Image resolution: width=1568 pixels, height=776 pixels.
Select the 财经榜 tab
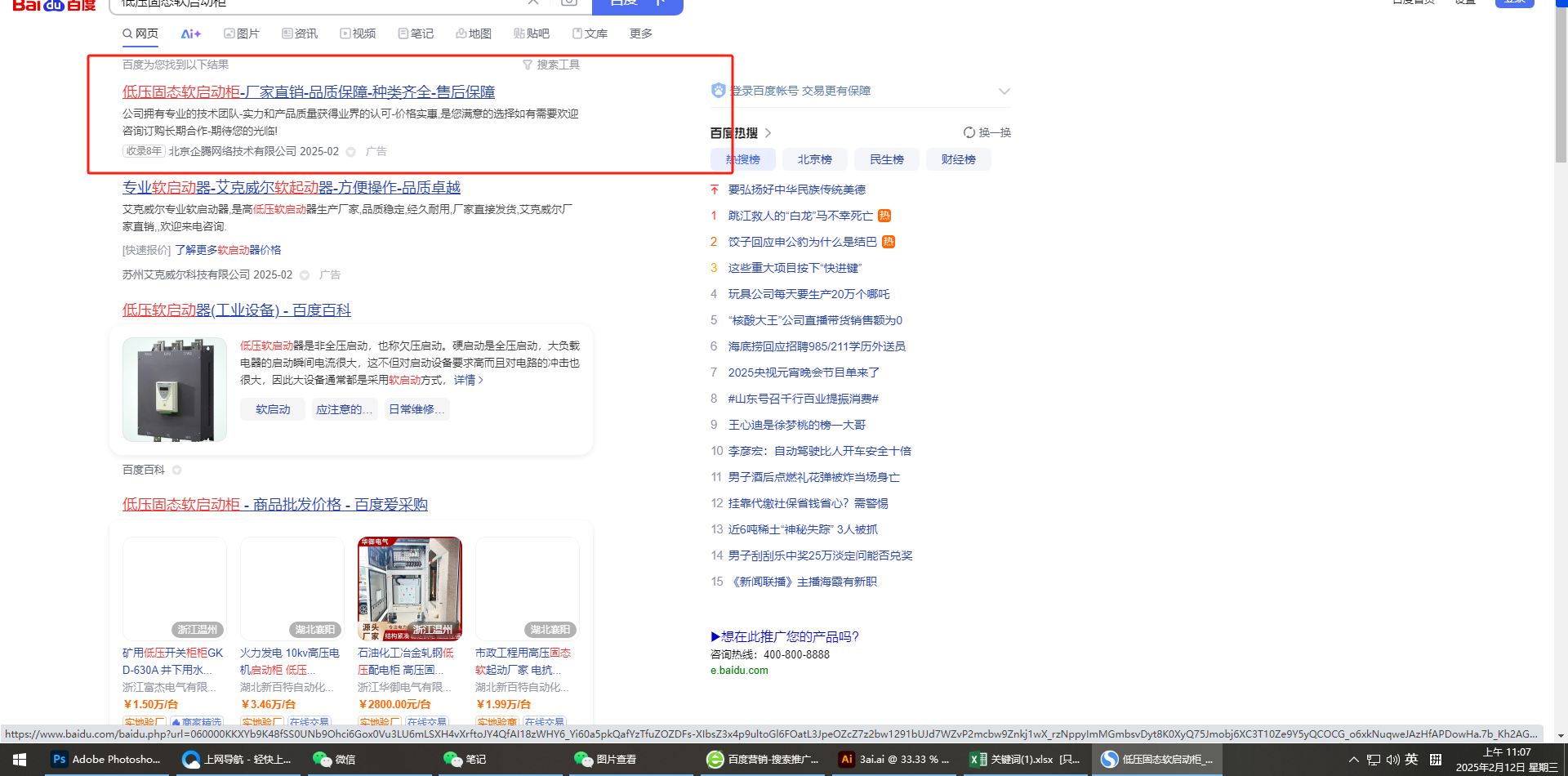959,159
